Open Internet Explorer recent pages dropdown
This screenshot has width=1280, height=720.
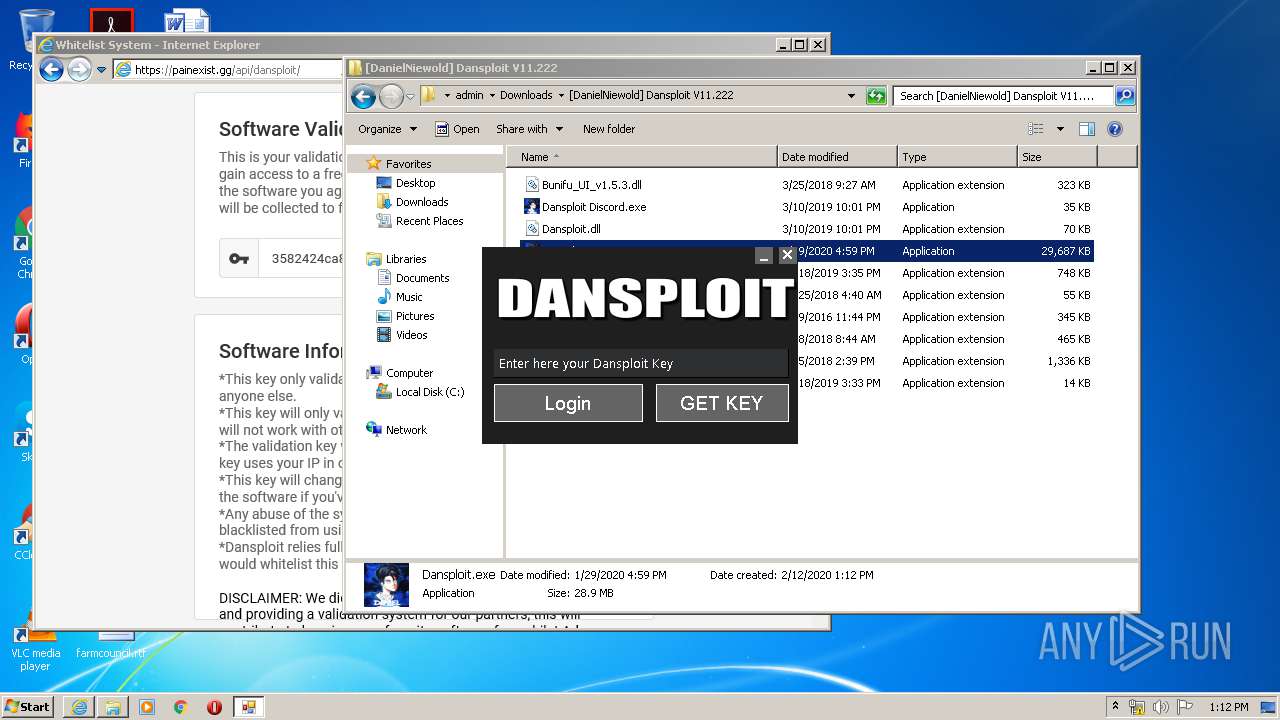coord(101,70)
